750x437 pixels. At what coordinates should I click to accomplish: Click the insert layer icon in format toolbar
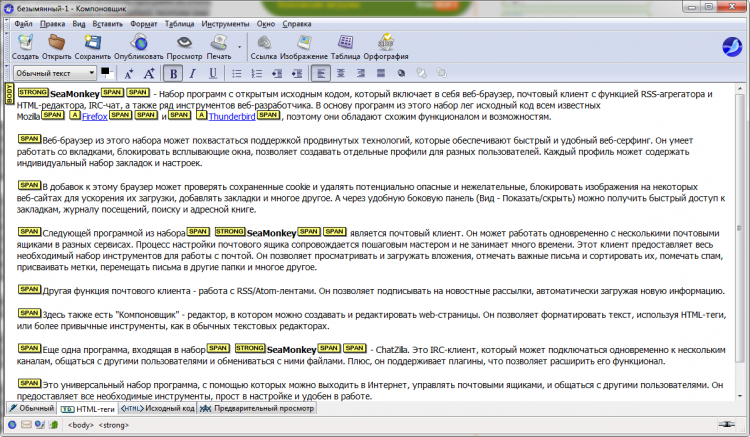pos(401,74)
